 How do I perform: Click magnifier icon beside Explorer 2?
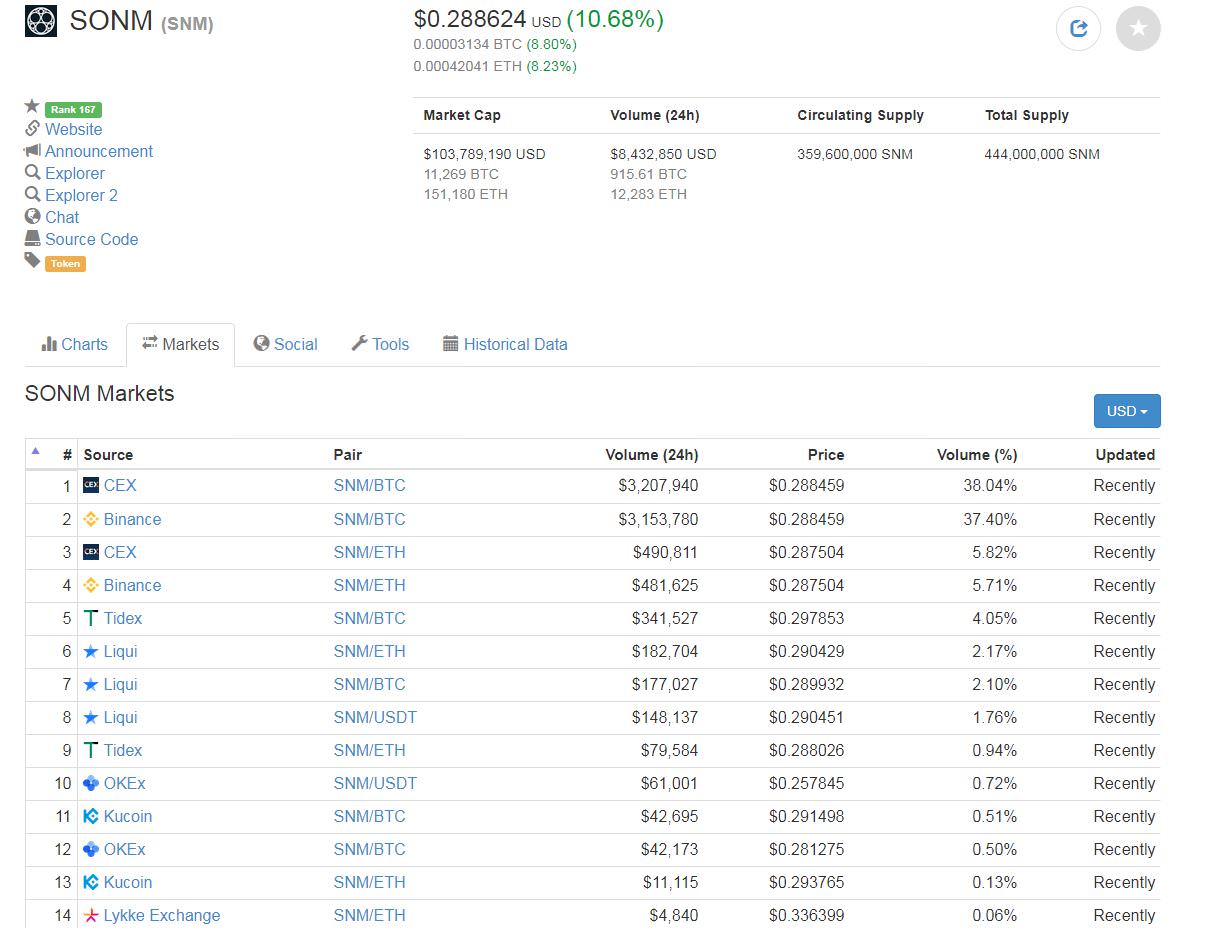coord(33,194)
